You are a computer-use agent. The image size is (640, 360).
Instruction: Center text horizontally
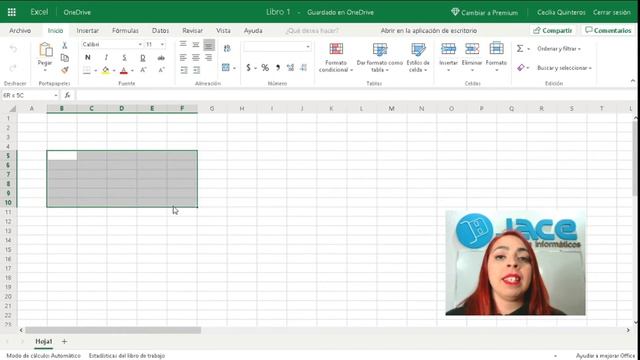pos(196,58)
